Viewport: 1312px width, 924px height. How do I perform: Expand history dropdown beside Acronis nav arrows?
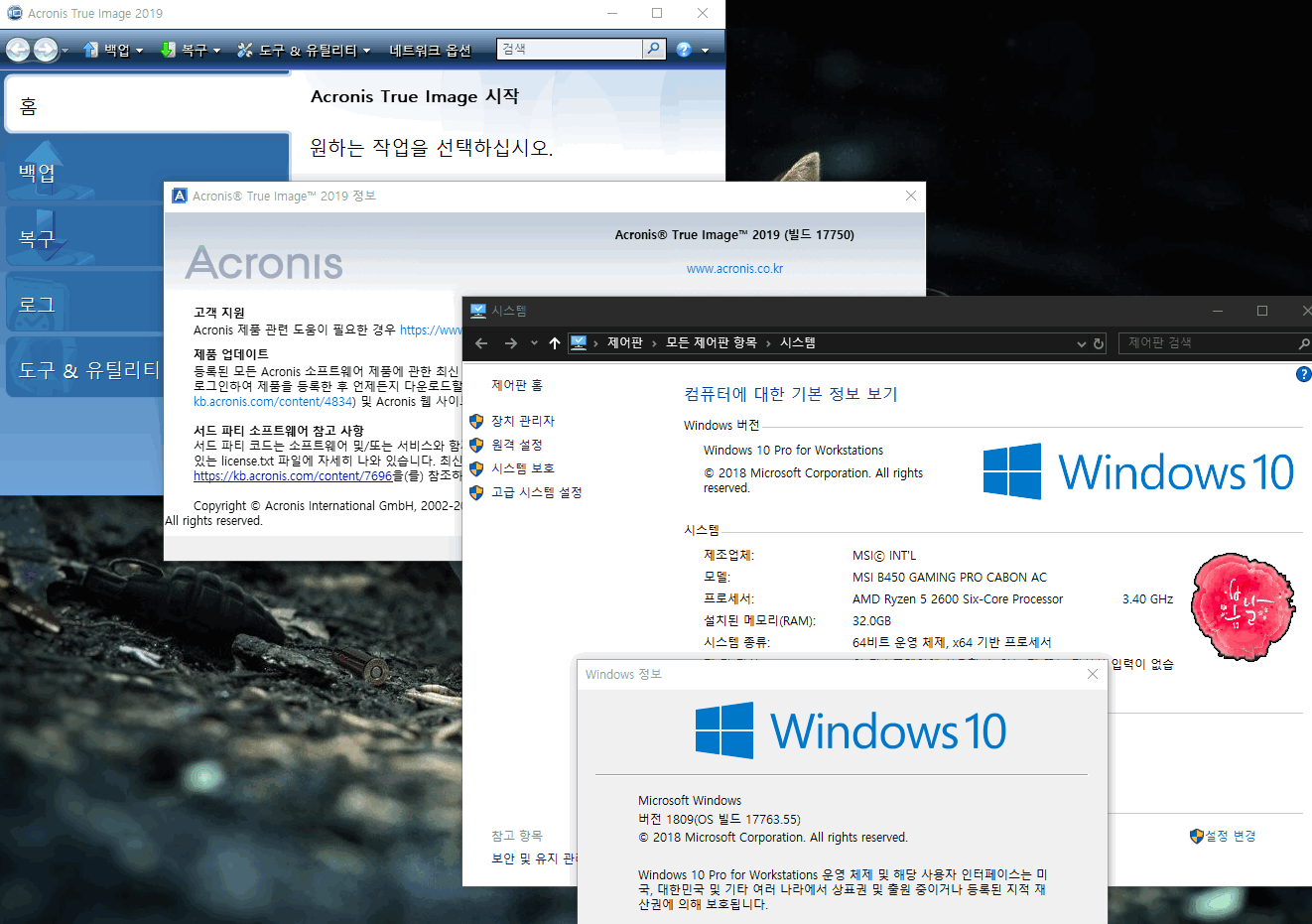pyautogui.click(x=66, y=50)
